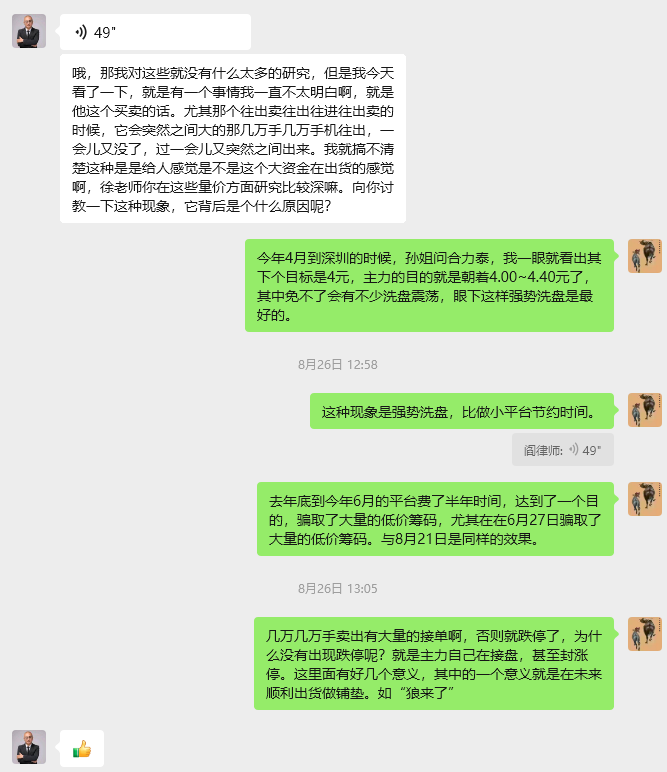
Task: Click the 阎律师 name in quoted reply
Action: 542,450
